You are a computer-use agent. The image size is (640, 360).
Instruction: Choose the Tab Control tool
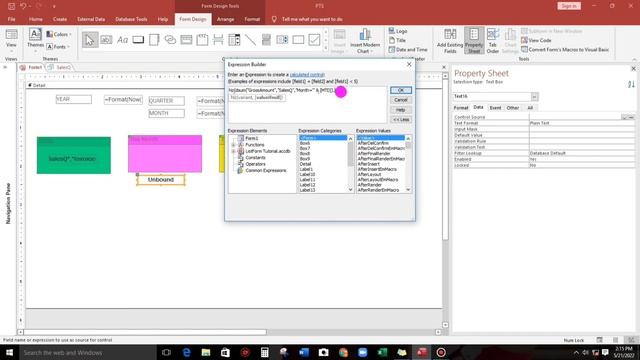coord(154,40)
